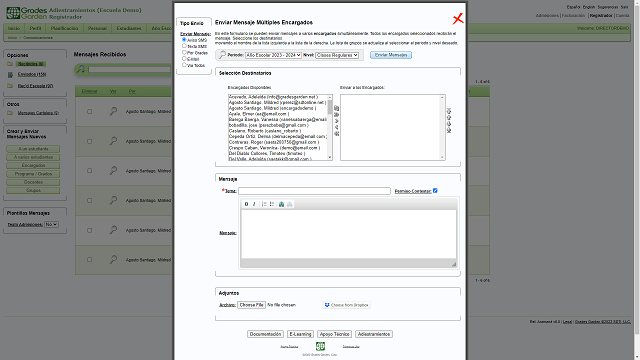
Task: Uncheck the Permiso Contestar checkbox
Action: coord(435,191)
